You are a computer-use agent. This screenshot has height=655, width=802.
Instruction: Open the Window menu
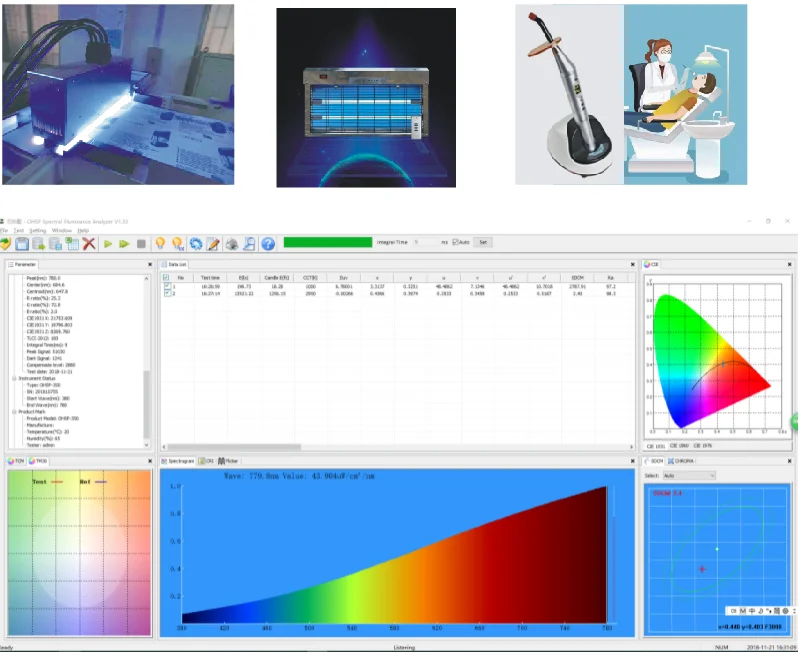(61, 231)
